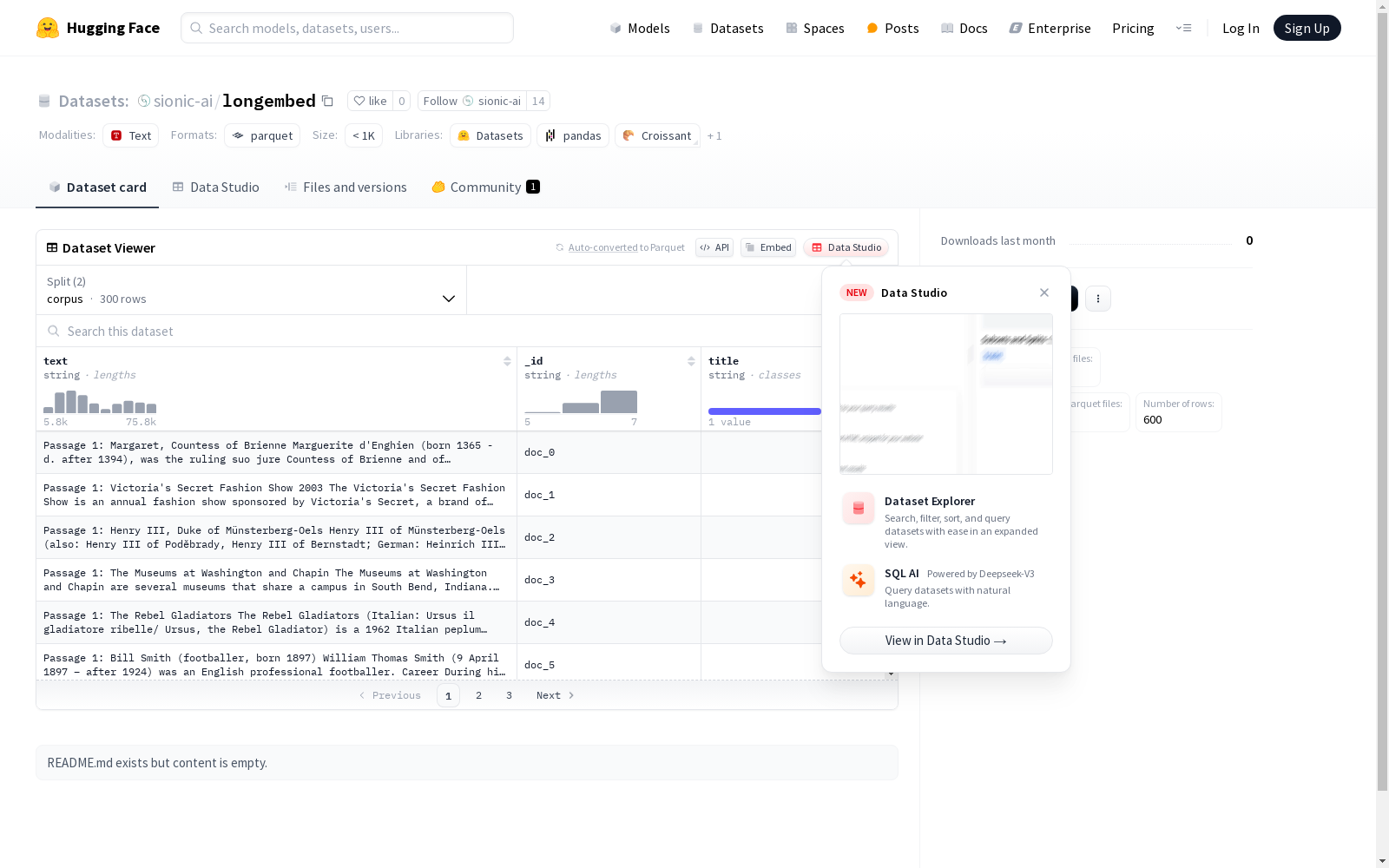The height and width of the screenshot is (868, 1389).
Task: Click View in Data Studio button
Action: 946,641
